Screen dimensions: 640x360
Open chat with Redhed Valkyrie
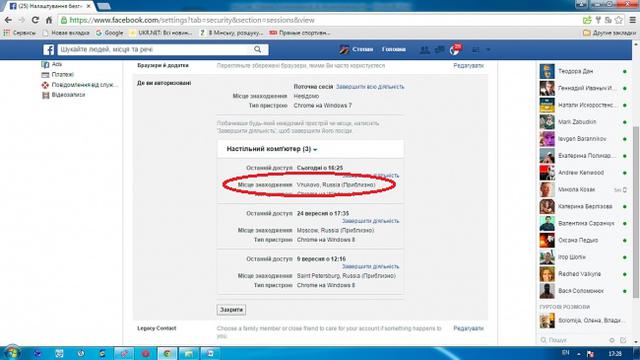pos(583,274)
